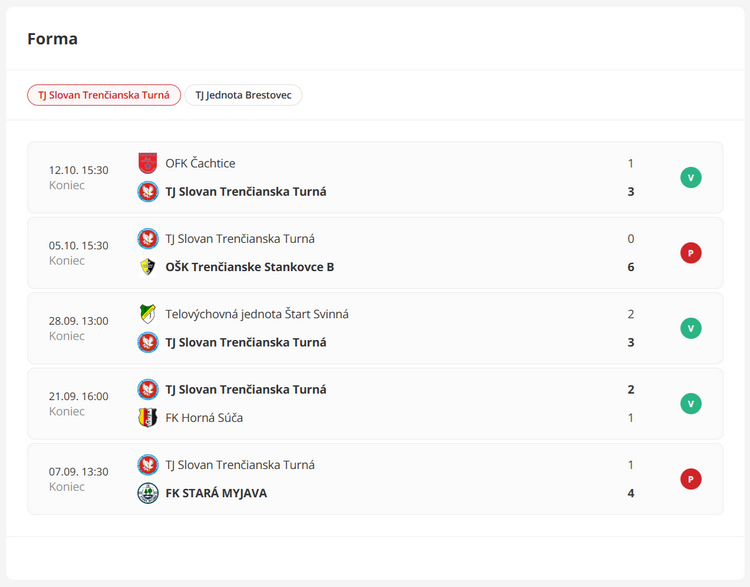
Task: Open the Telovýchovná jednota Štart Svinná link
Action: (x=257, y=314)
